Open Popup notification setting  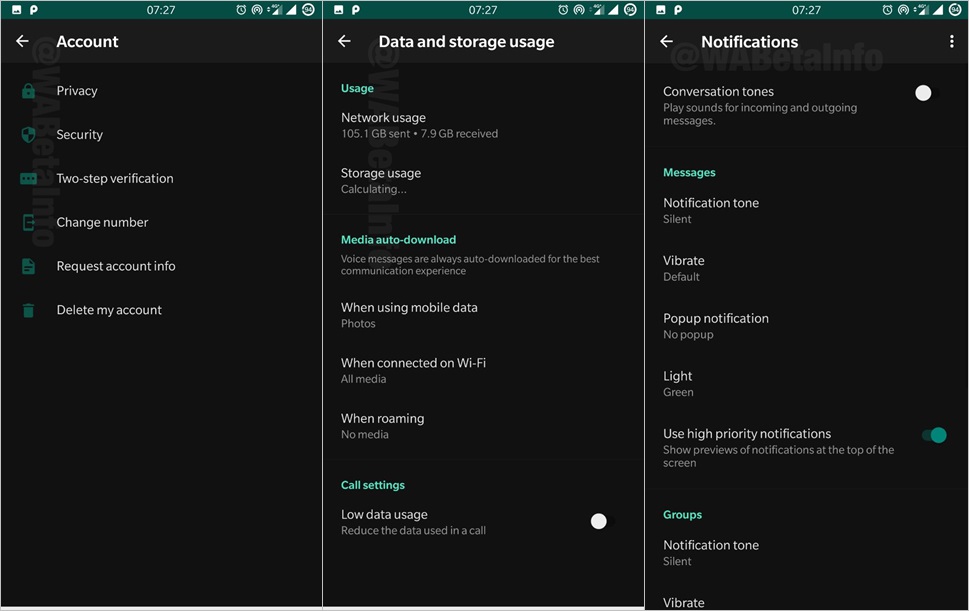pos(715,326)
